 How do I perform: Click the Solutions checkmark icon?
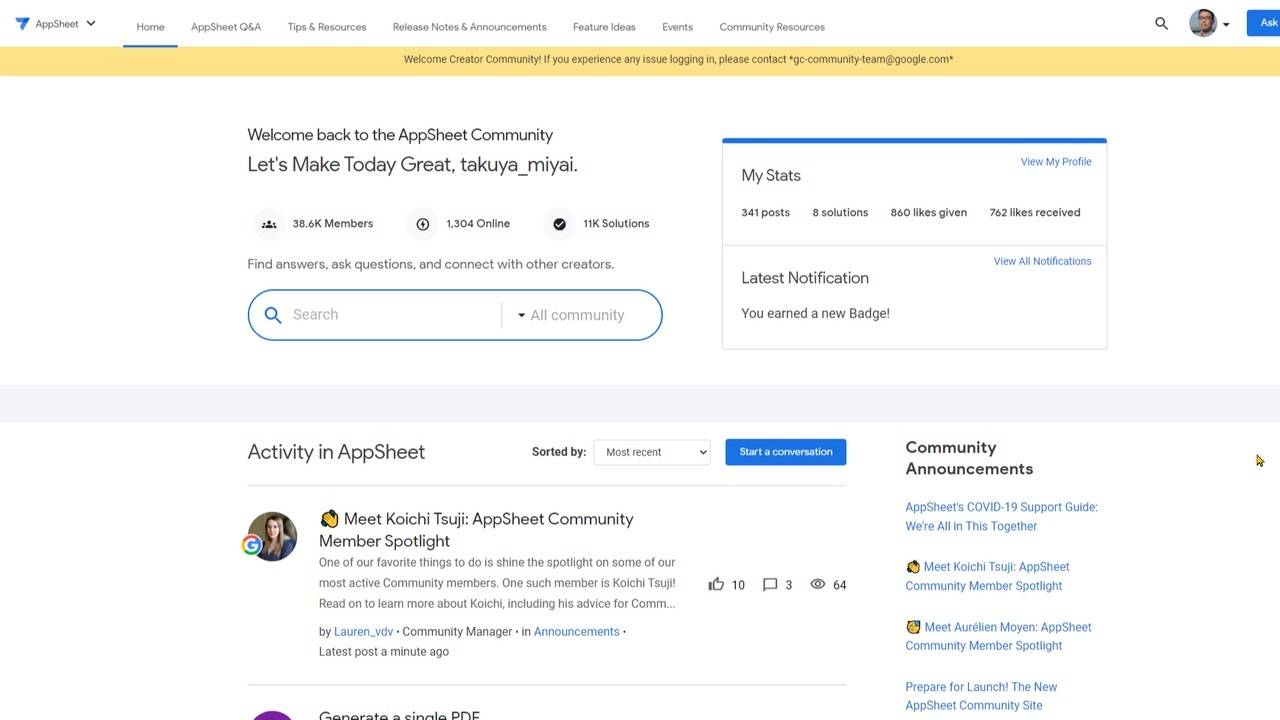[x=559, y=223]
